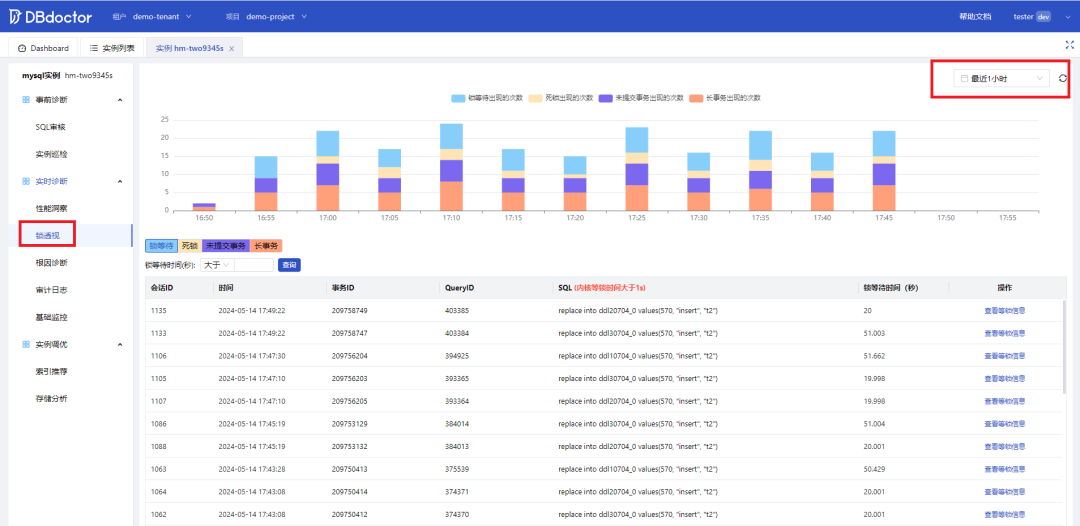Click the SQL text in session 1064 row
The image size is (1080, 526).
pos(638,492)
